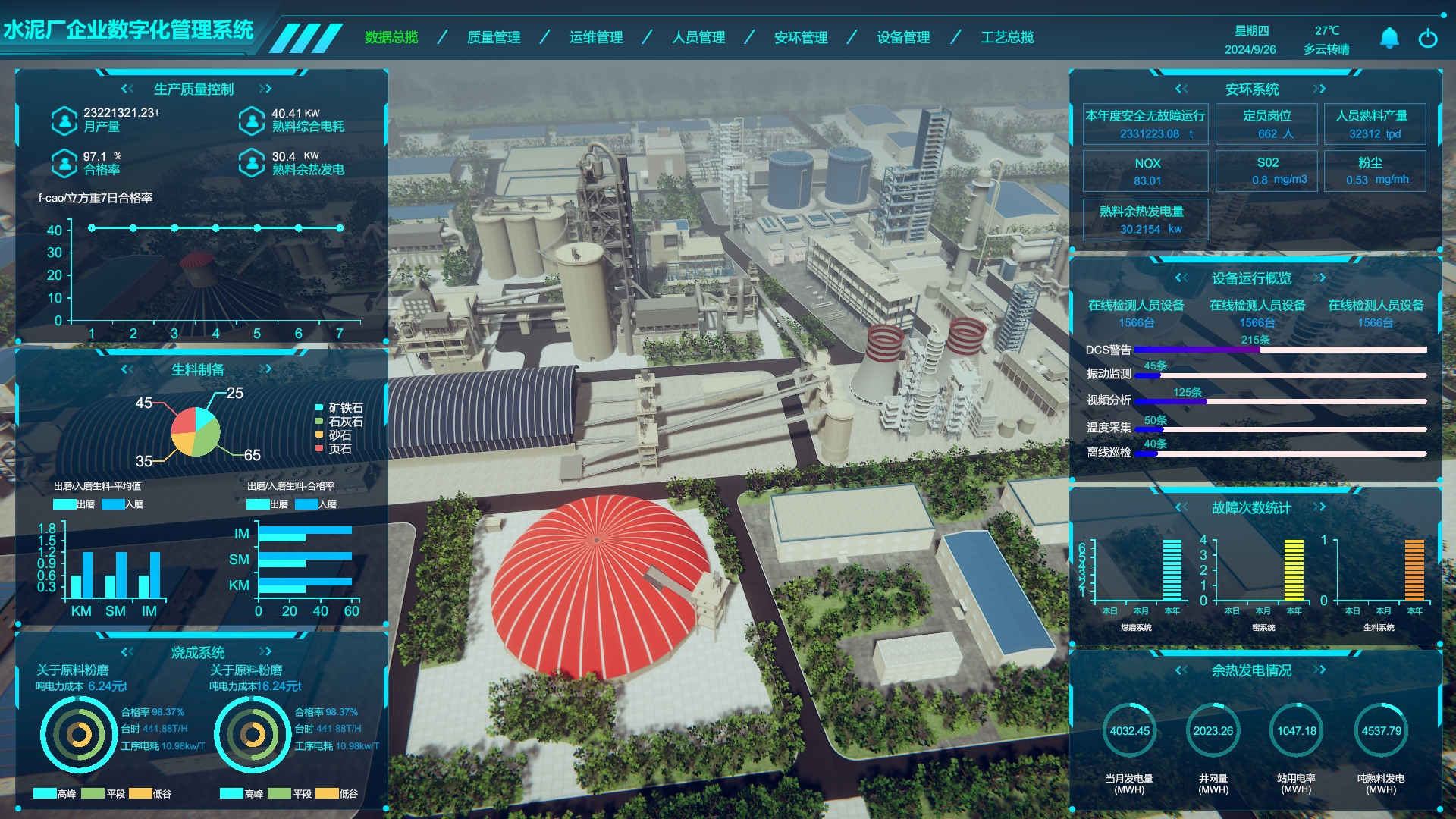Open the 质量管理 tab
The height and width of the screenshot is (819, 1456).
click(494, 37)
